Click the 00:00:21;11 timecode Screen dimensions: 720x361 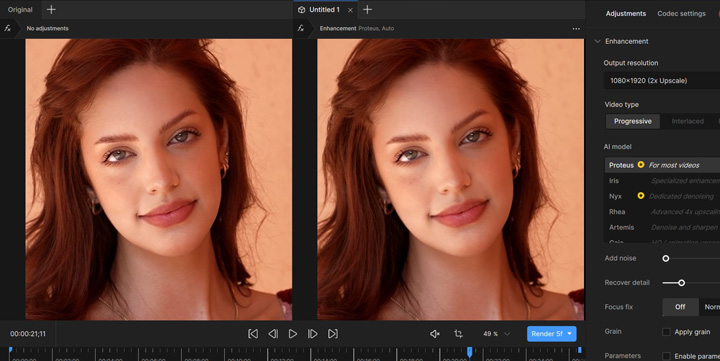(28, 334)
